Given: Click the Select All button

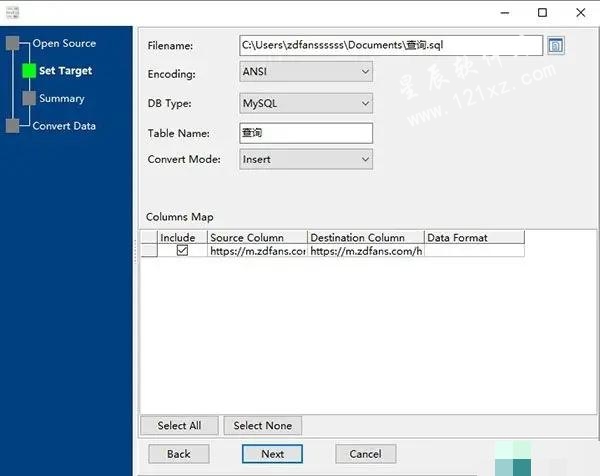Looking at the screenshot, I should tap(179, 425).
